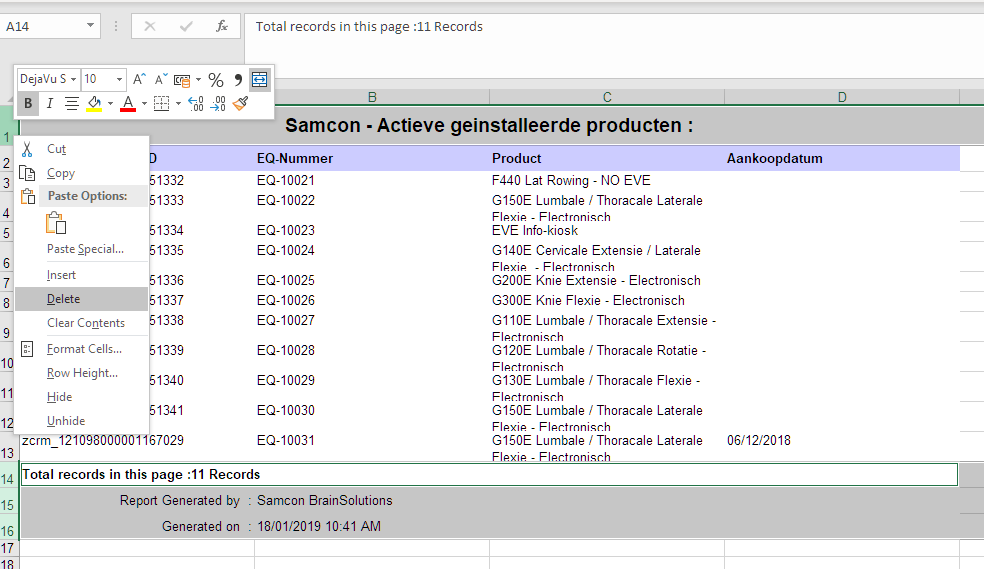Apply red font color
The image size is (984, 569).
(128, 104)
